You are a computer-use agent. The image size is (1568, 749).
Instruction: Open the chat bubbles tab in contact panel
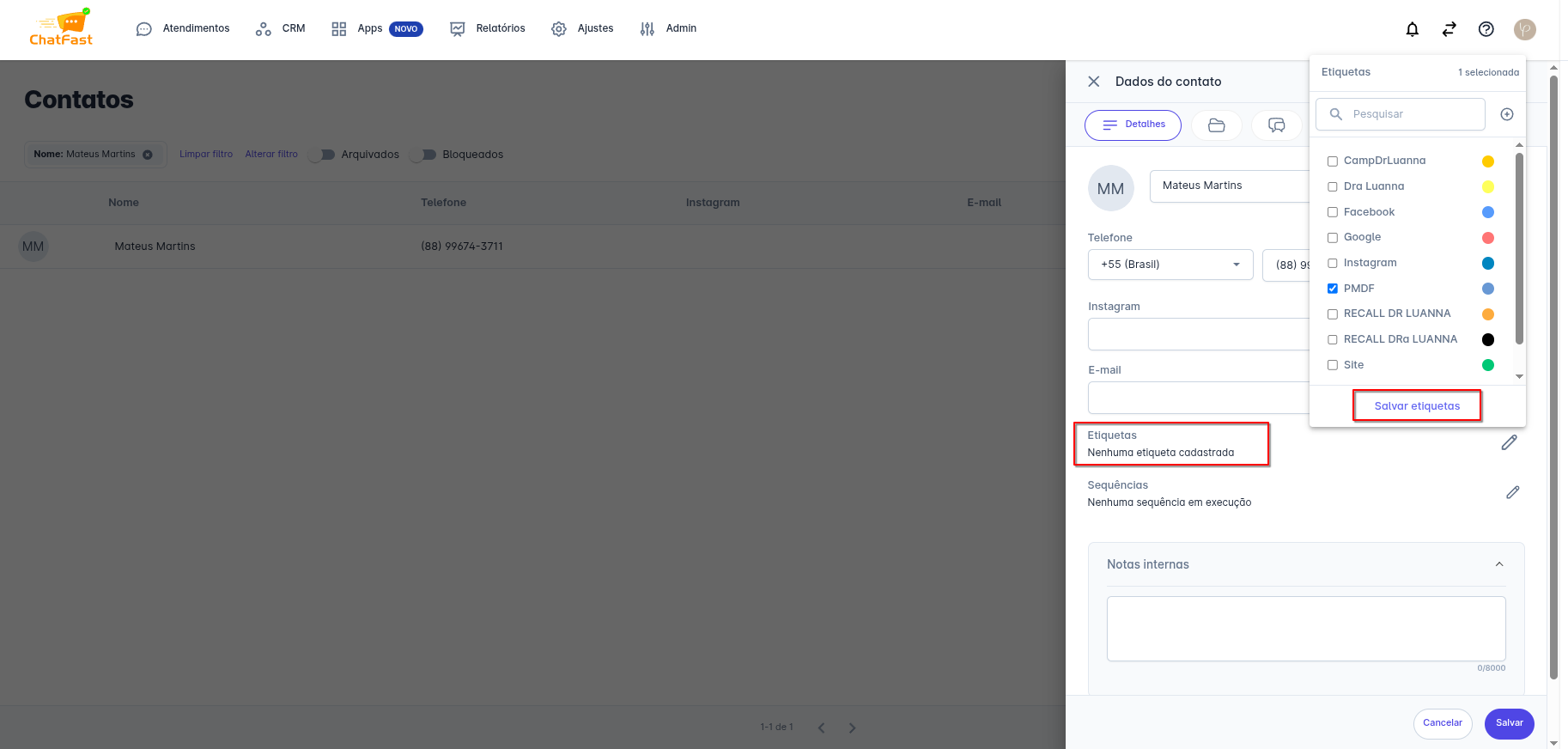(x=1276, y=125)
